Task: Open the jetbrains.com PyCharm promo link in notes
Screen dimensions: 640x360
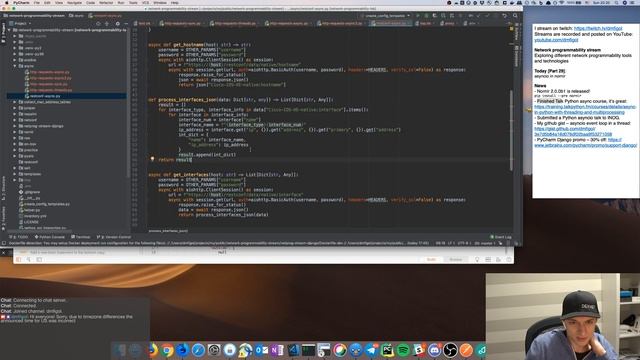Action: (x=585, y=142)
